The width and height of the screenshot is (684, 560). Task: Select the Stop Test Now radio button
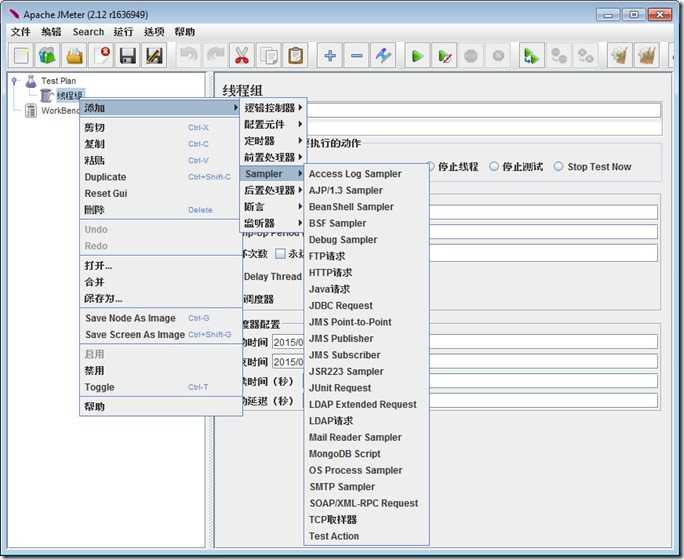(x=592, y=167)
